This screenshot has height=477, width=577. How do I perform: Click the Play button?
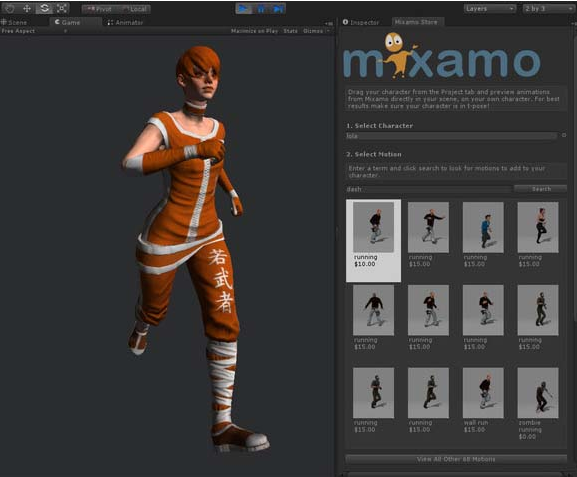244,9
